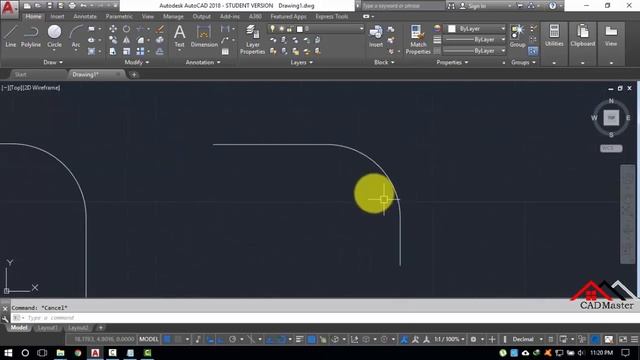Choose the Scale tool in Modify panel
Image resolution: width=640 pixels, height=360 pixels.
click(x=127, y=51)
